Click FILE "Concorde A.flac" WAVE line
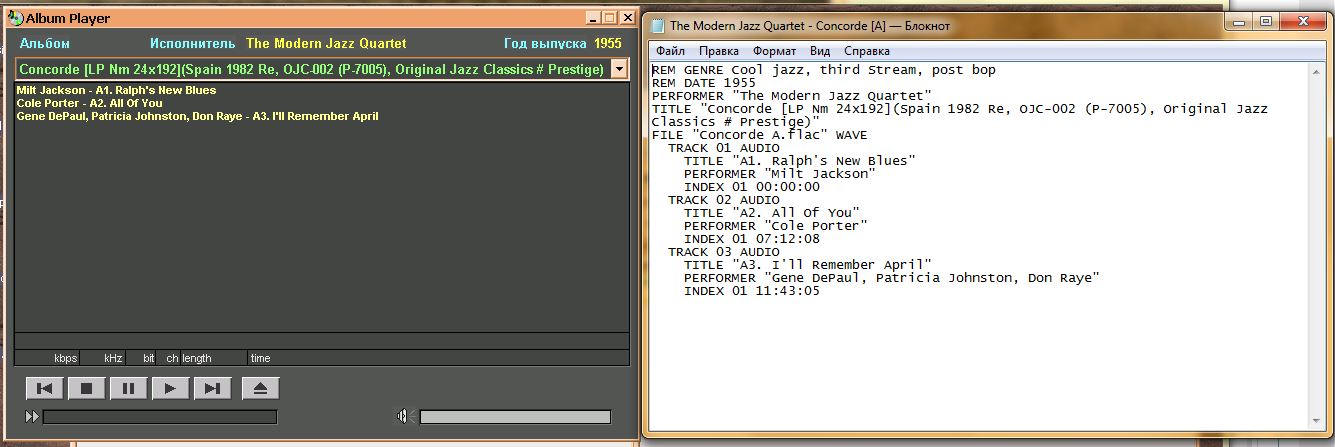Image resolution: width=1335 pixels, height=447 pixels. coord(760,135)
